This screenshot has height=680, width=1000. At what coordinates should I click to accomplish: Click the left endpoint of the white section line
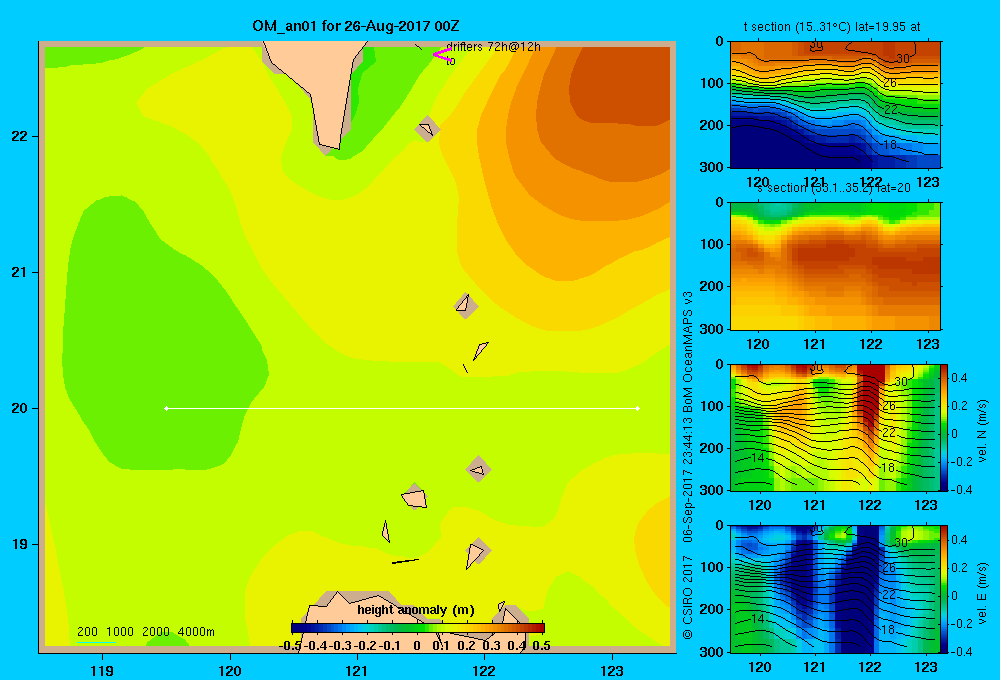[166, 408]
